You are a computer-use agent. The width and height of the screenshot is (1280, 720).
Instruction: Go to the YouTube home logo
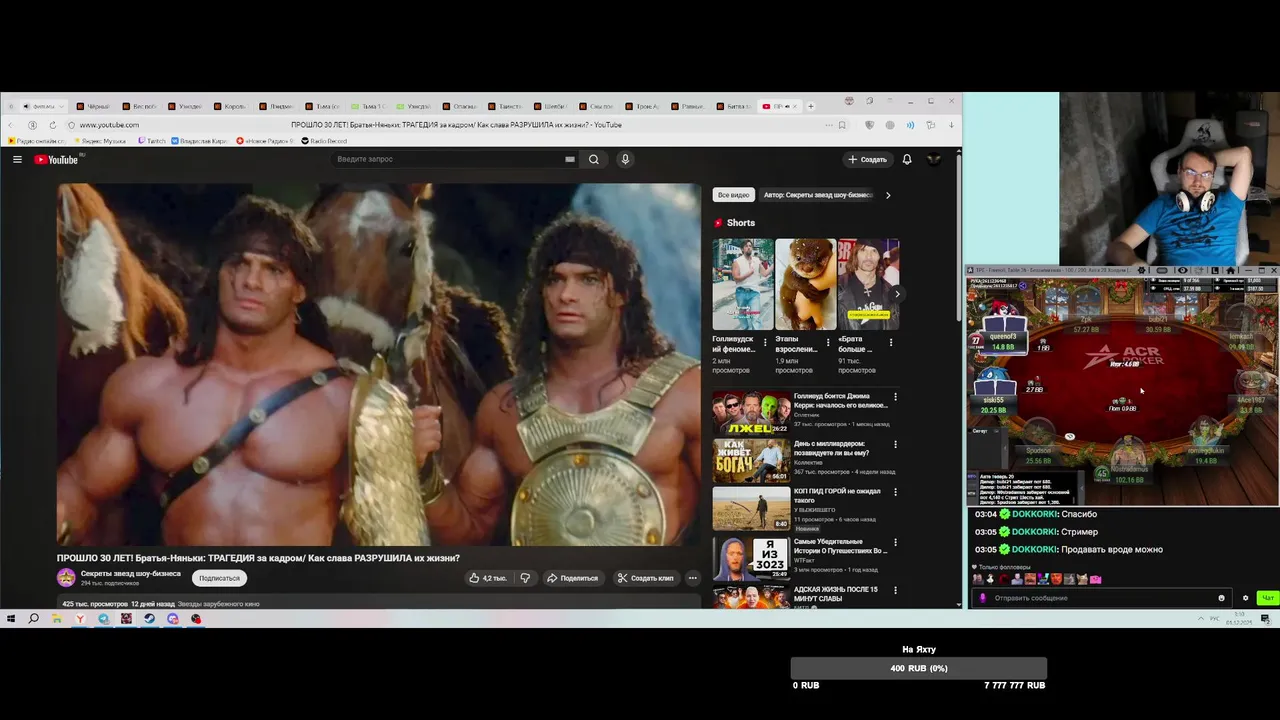(56, 159)
